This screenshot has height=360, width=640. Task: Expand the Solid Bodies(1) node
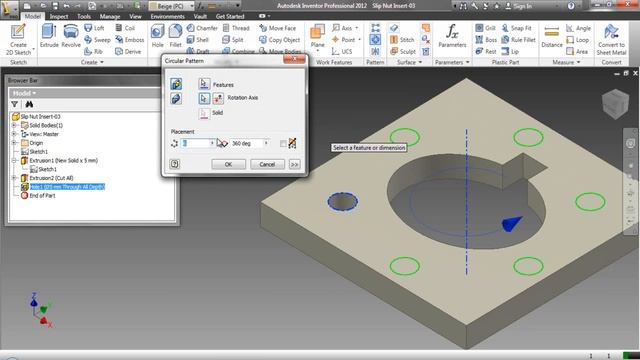pos(14,125)
